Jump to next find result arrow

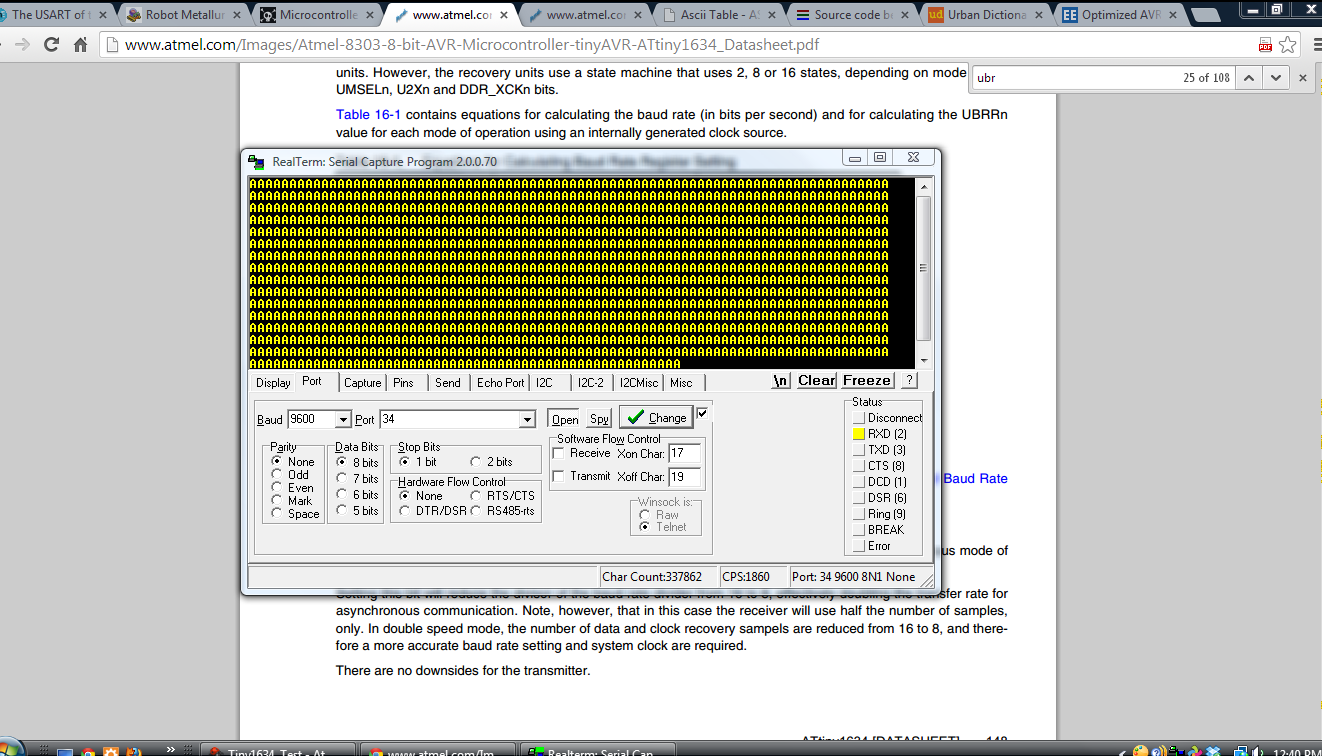1275,77
